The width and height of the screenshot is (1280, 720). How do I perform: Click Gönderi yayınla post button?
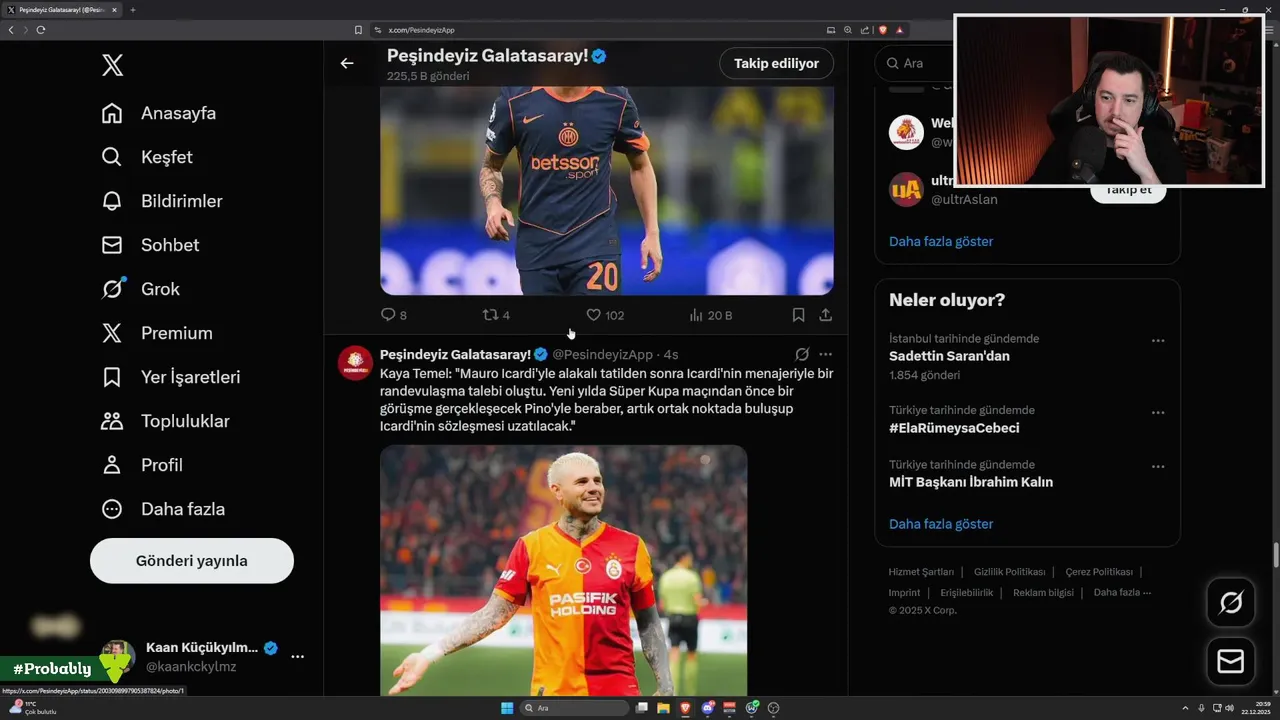[192, 561]
